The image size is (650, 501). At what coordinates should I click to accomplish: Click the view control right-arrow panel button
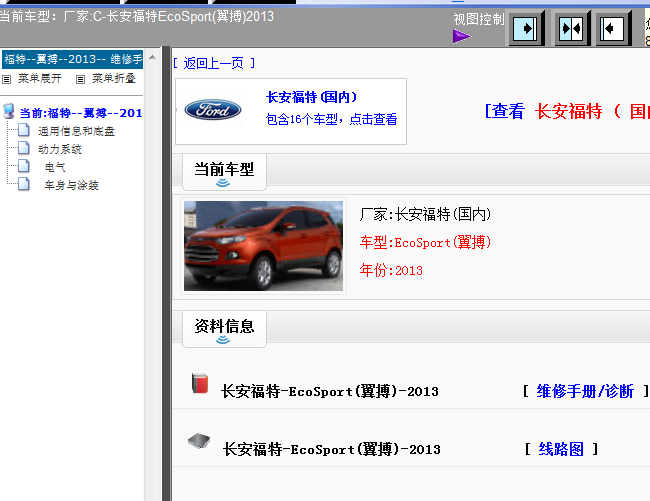526,29
